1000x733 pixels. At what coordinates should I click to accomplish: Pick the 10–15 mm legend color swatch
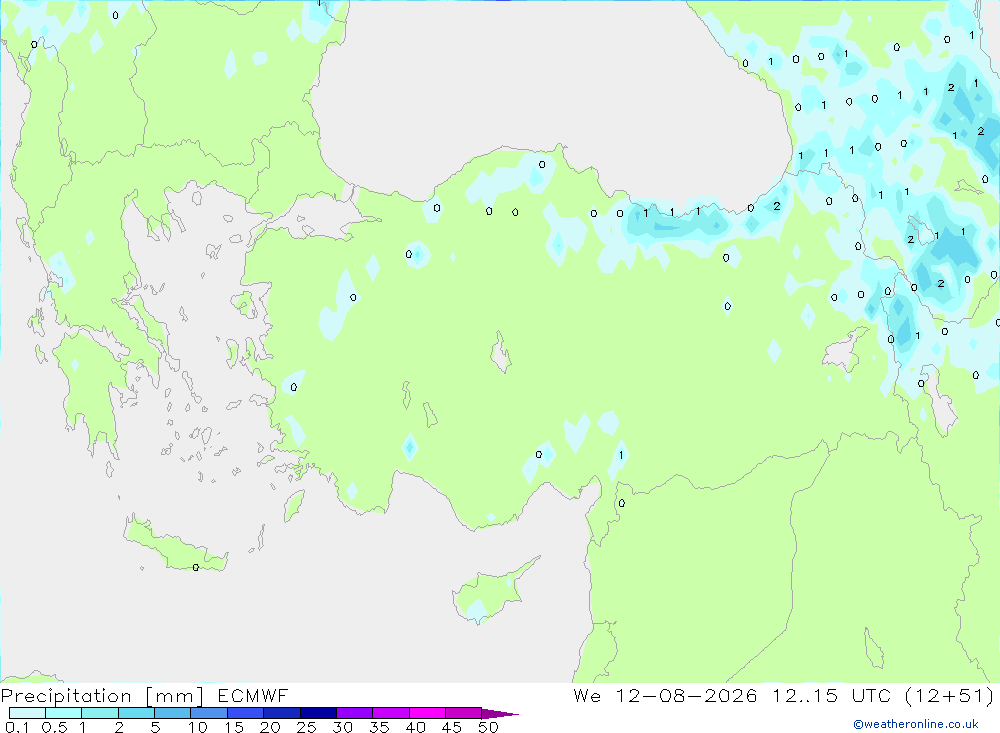[209, 713]
